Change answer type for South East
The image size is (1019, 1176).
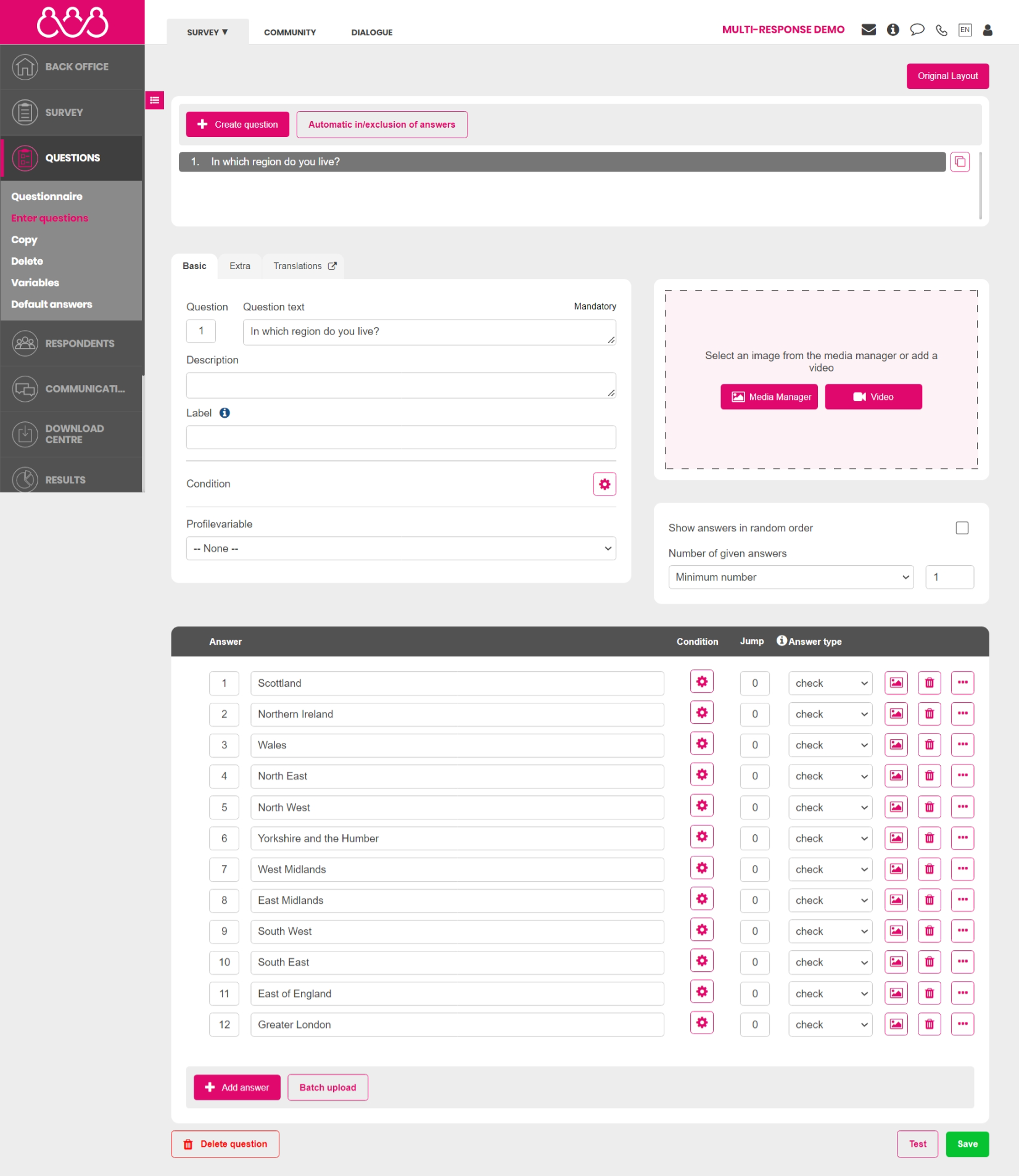pyautogui.click(x=830, y=963)
